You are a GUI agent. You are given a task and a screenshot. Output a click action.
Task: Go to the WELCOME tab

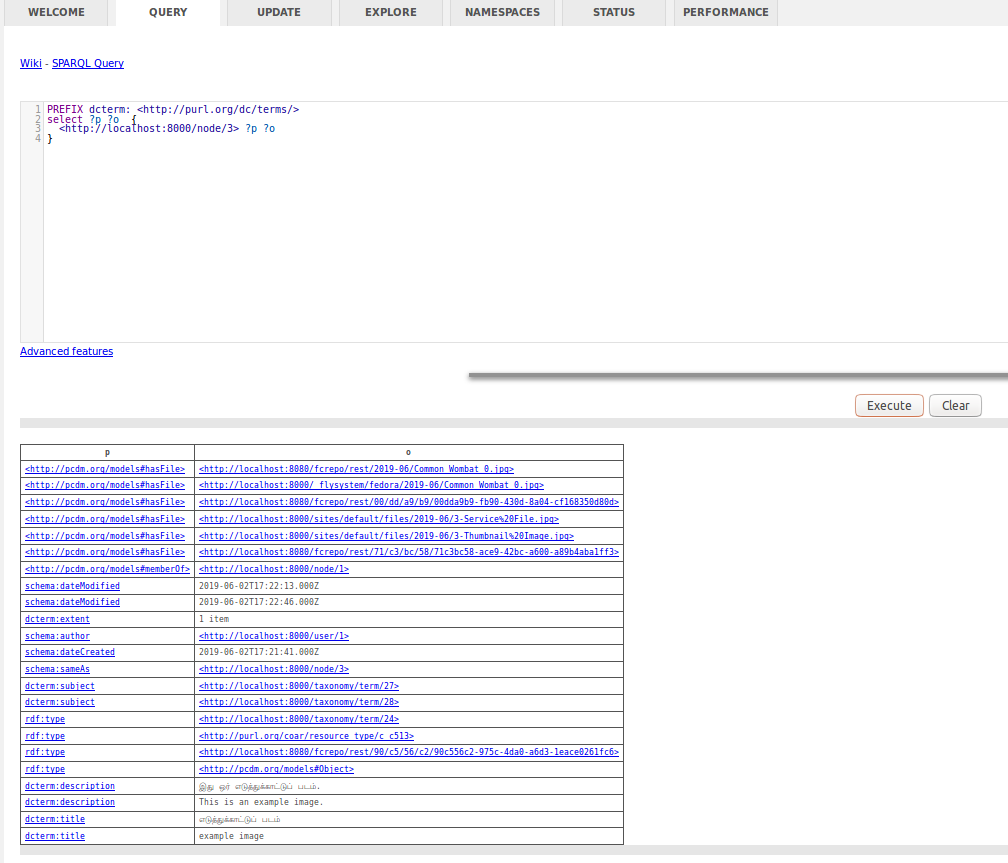click(x=56, y=12)
